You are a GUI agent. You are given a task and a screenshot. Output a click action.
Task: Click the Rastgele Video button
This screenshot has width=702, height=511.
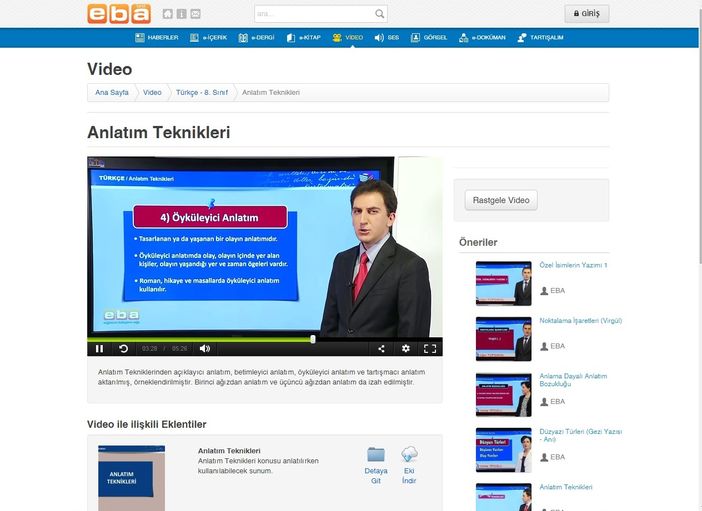pos(501,200)
